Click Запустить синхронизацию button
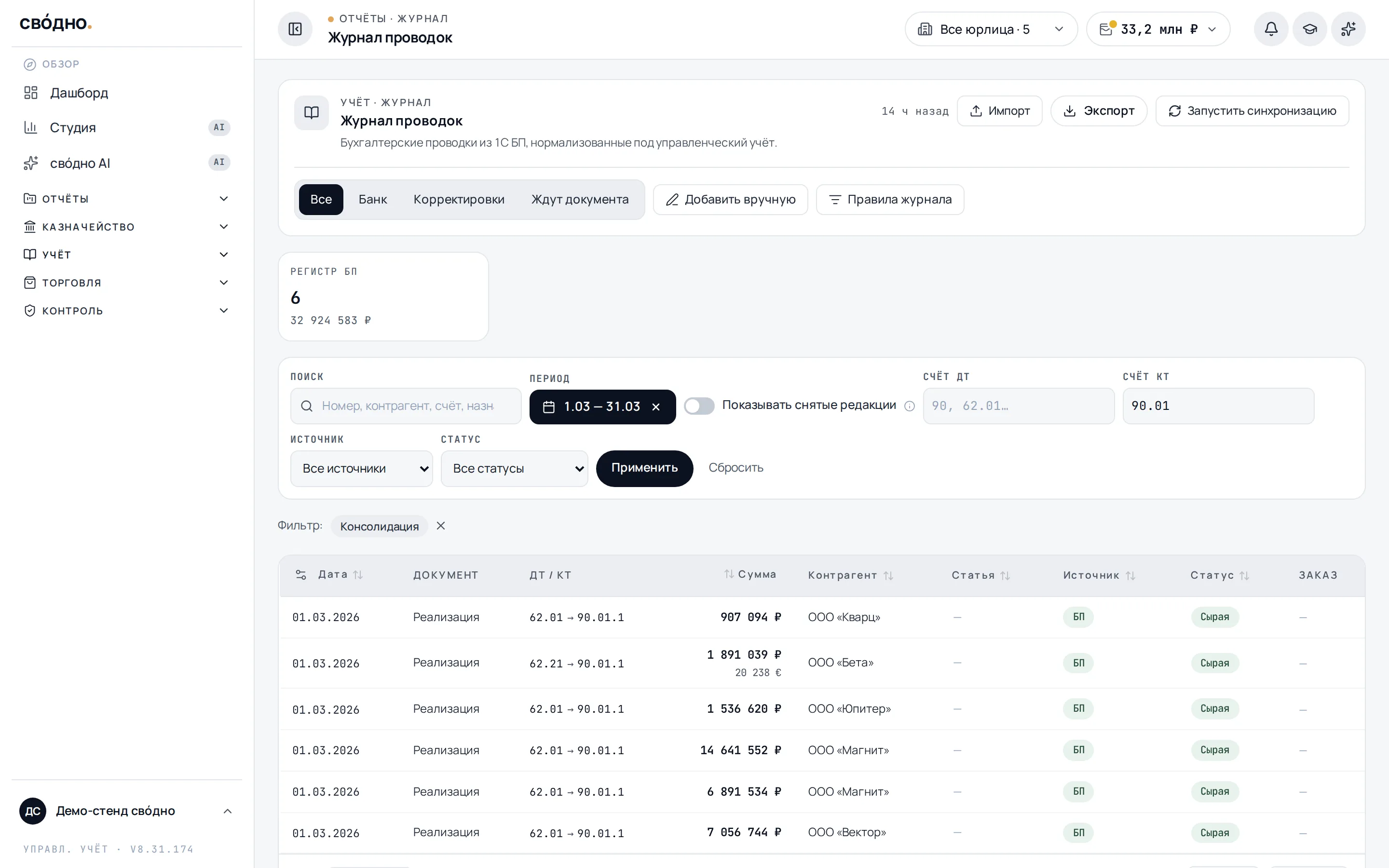Screen dimensions: 1389x868 pyautogui.click(x=1252, y=111)
